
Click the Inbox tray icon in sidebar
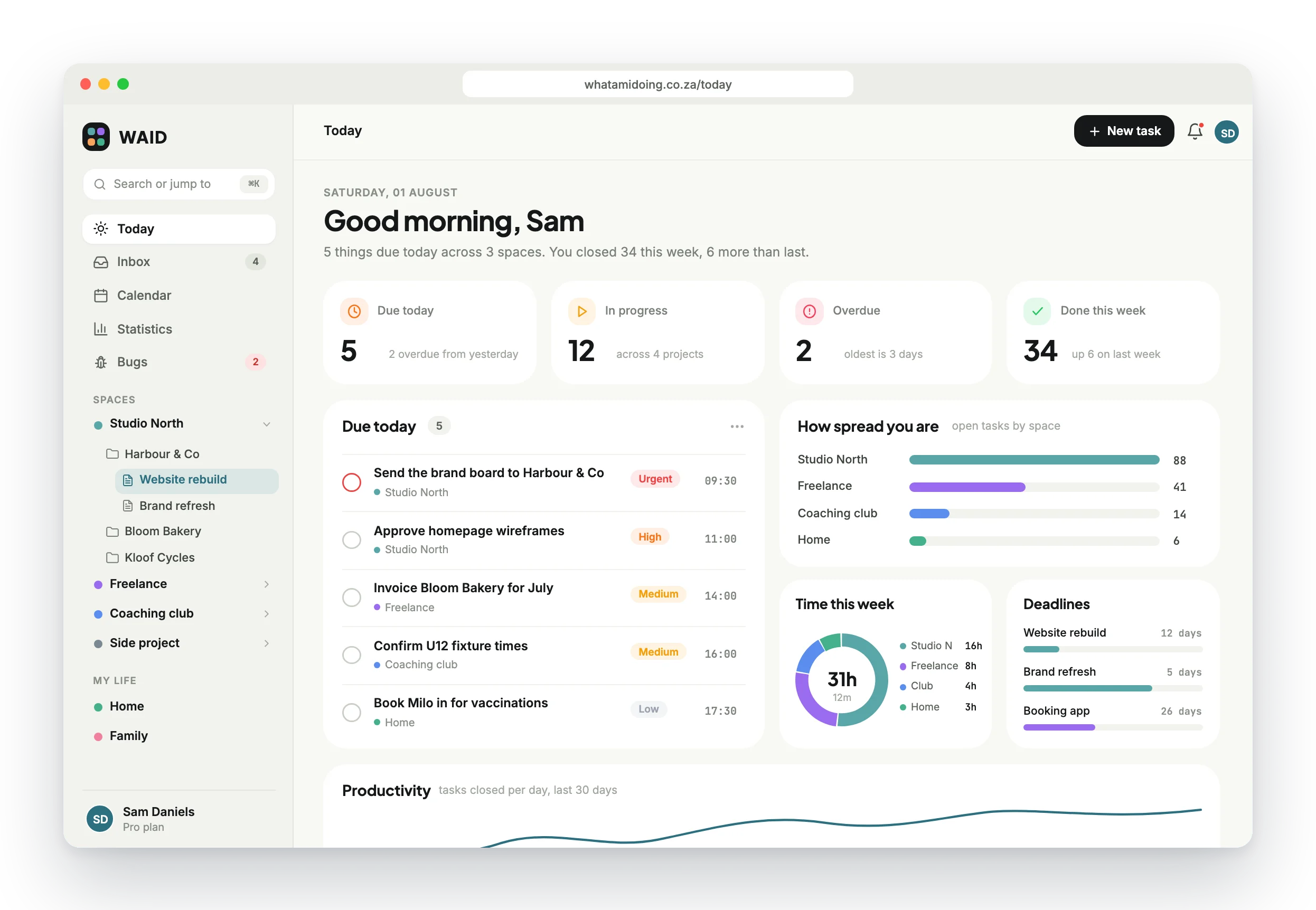[100, 262]
